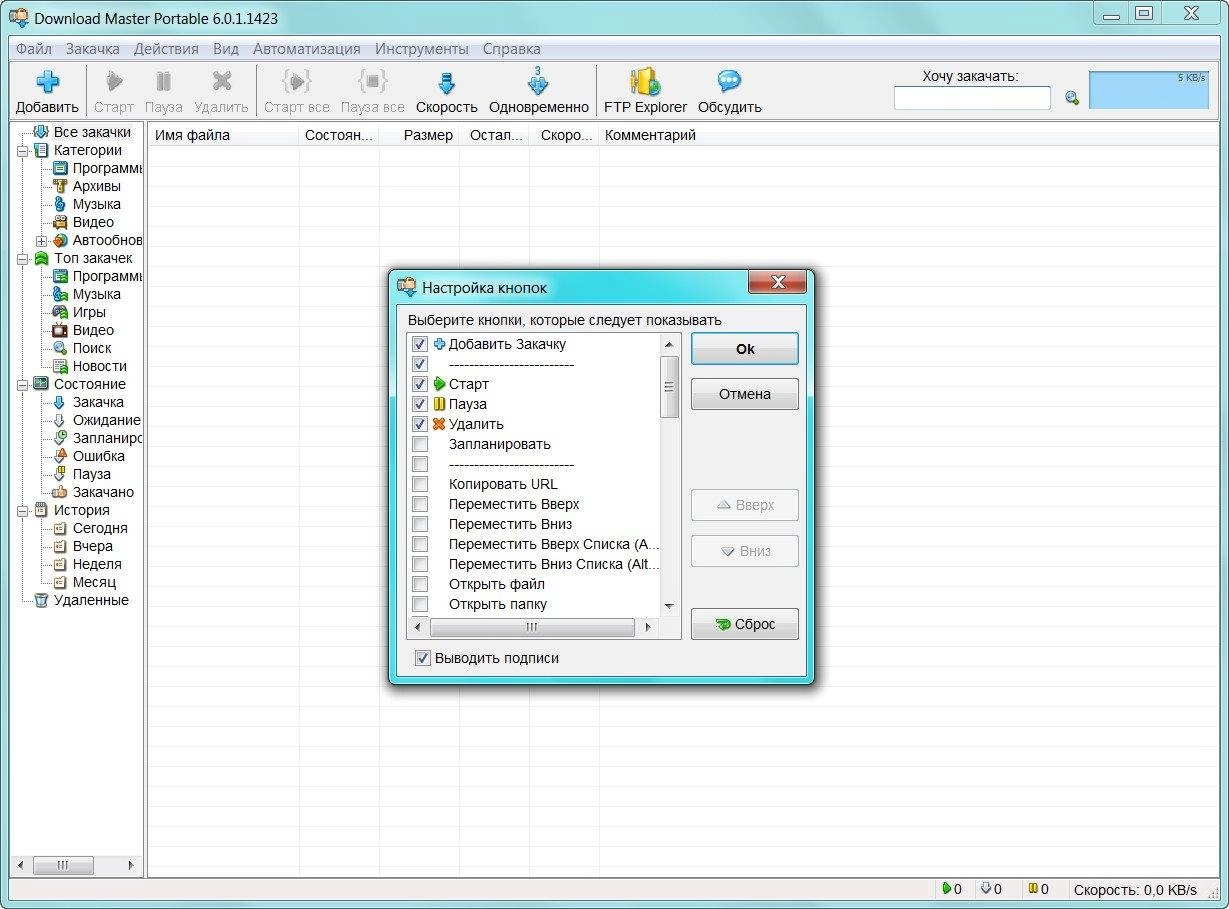Click the Старт toolbar icon

click(x=114, y=82)
